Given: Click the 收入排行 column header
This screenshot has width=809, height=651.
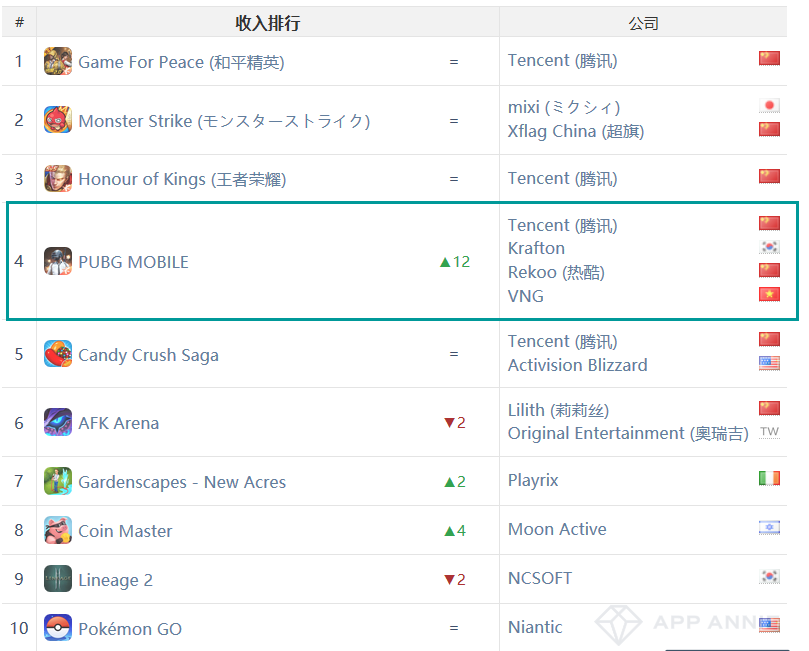Looking at the screenshot, I should 268,23.
